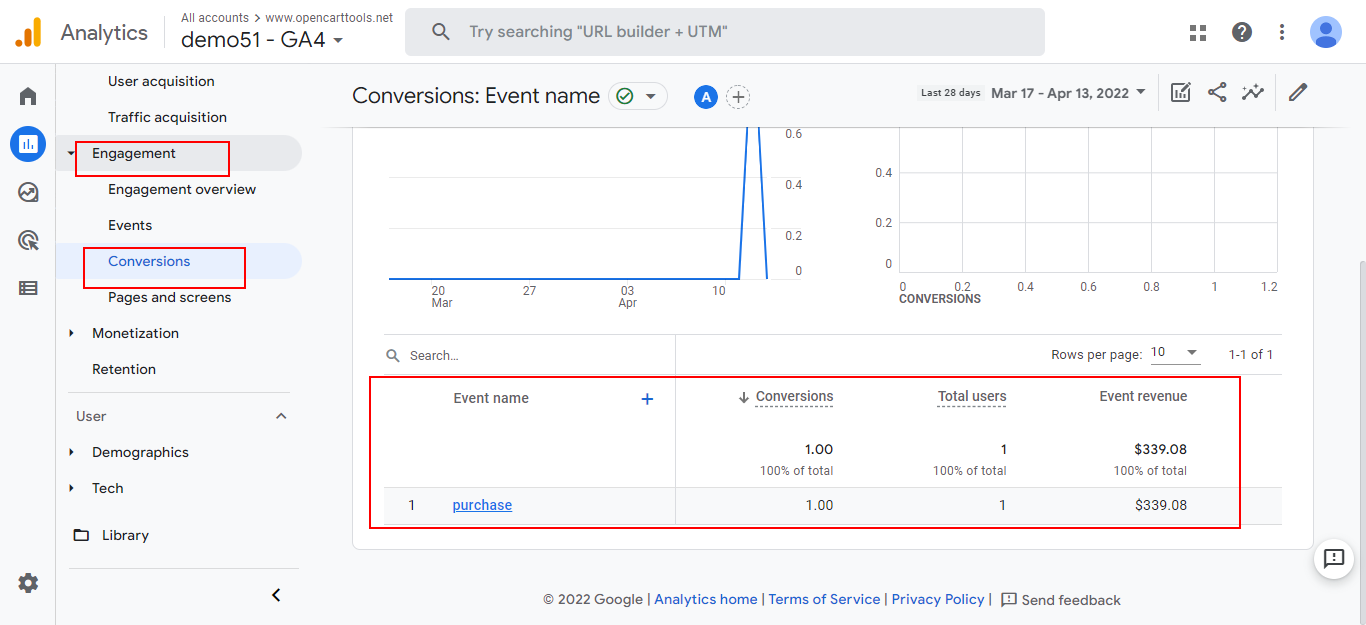The height and width of the screenshot is (625, 1366).
Task: Open the date range dropdown
Action: (x=1068, y=93)
